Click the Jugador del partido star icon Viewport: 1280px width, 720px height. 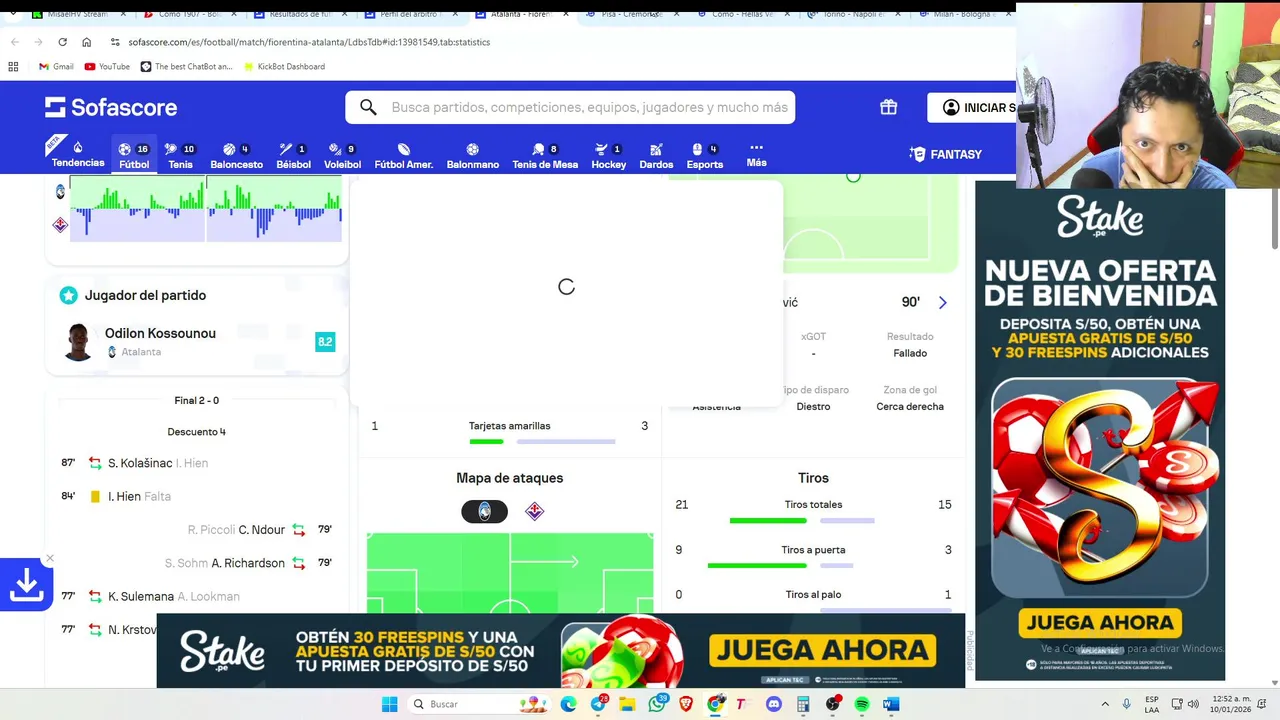click(68, 295)
